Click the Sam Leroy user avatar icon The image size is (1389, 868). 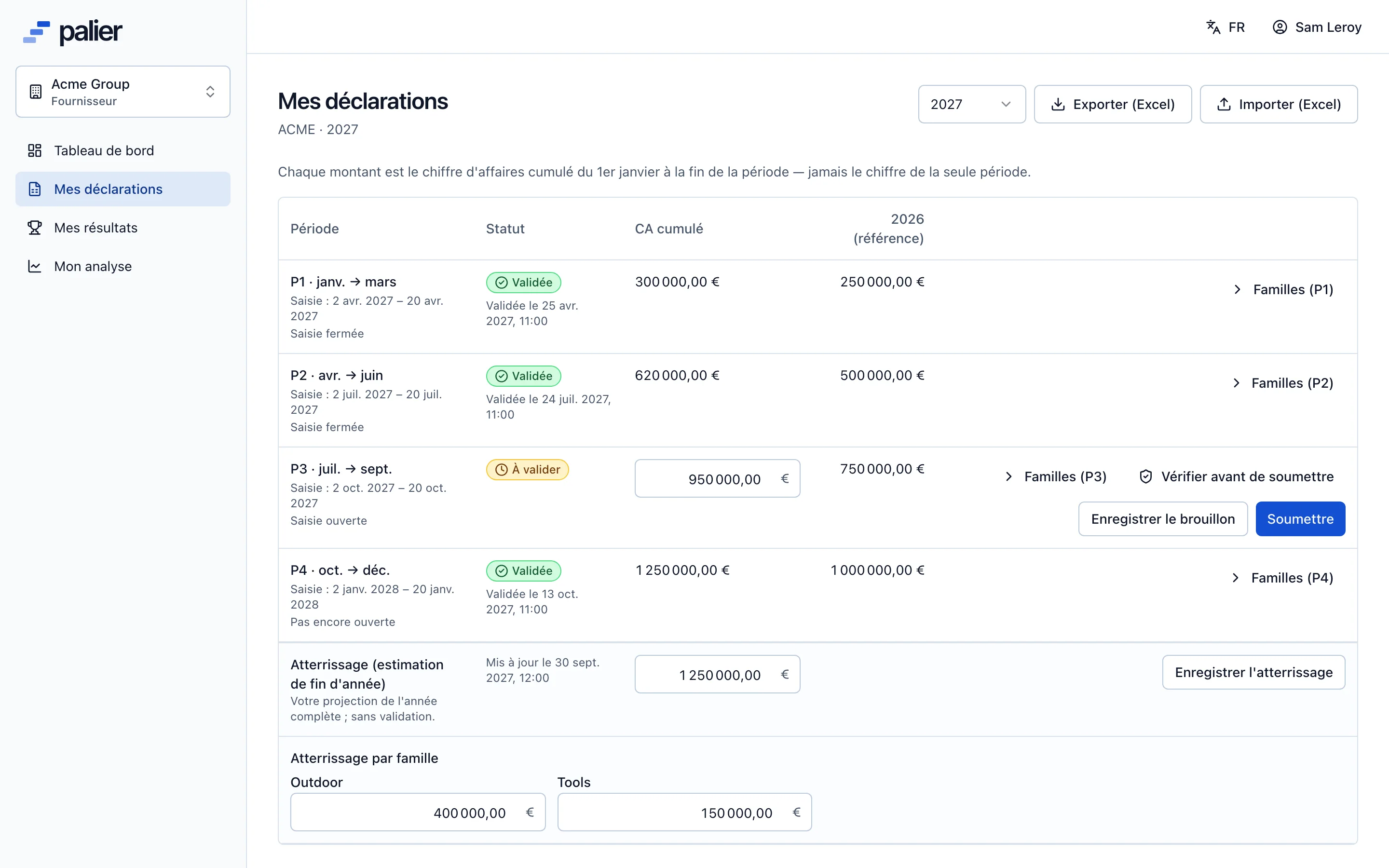tap(1280, 27)
